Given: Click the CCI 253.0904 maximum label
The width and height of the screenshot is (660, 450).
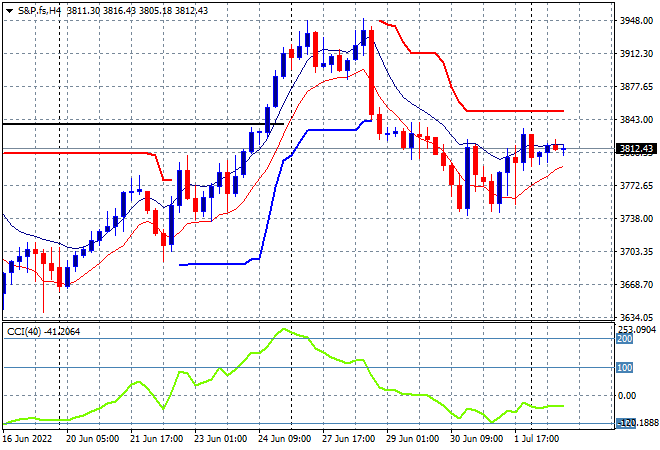Looking at the screenshot, I should click(x=637, y=330).
